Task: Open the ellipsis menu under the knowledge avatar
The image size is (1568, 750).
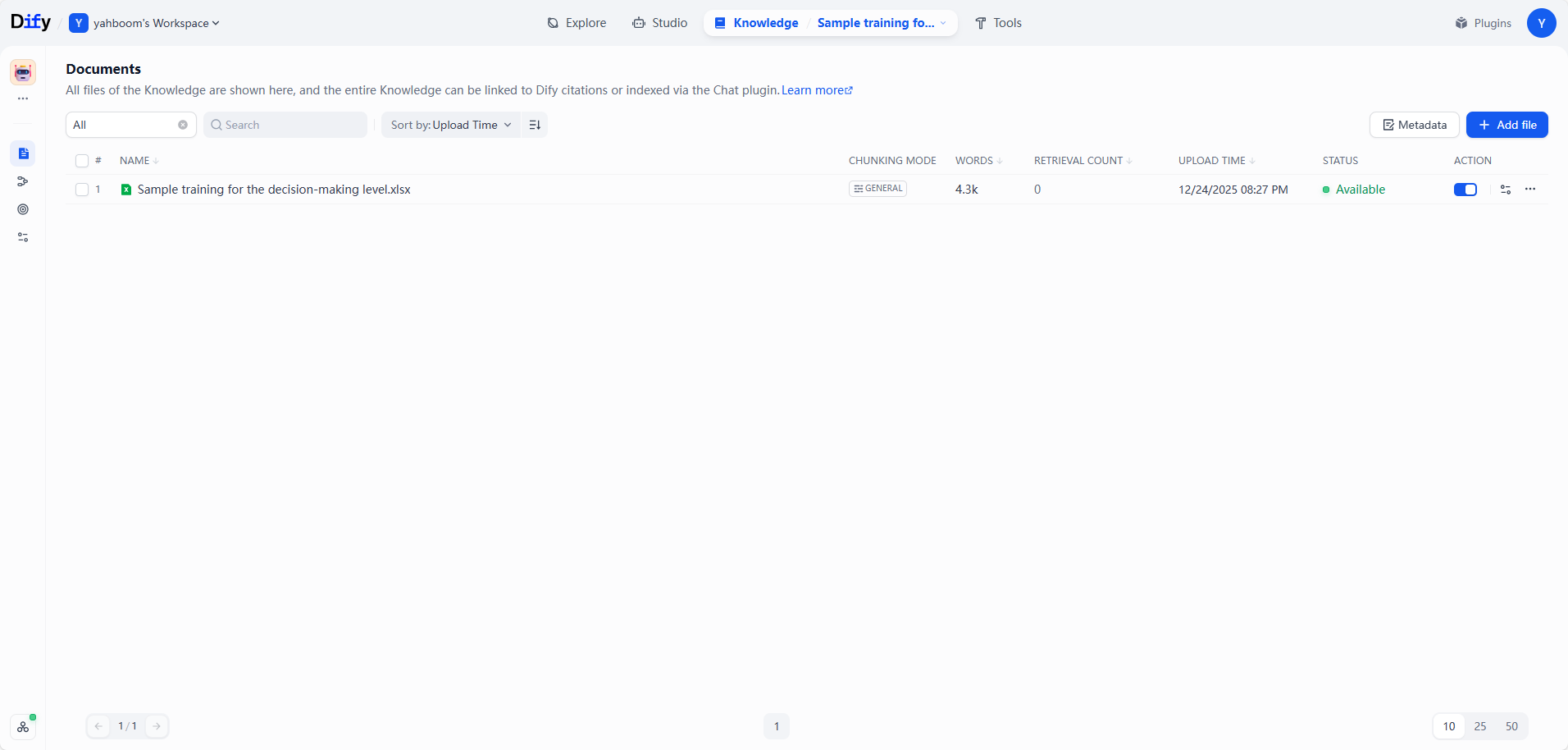Action: coord(23,98)
